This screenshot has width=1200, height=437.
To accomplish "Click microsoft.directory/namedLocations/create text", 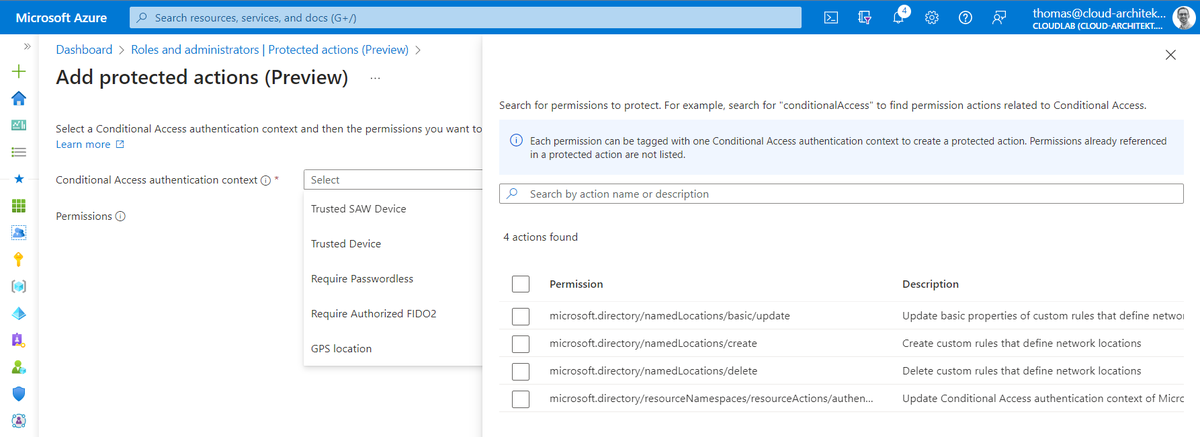I will (653, 344).
